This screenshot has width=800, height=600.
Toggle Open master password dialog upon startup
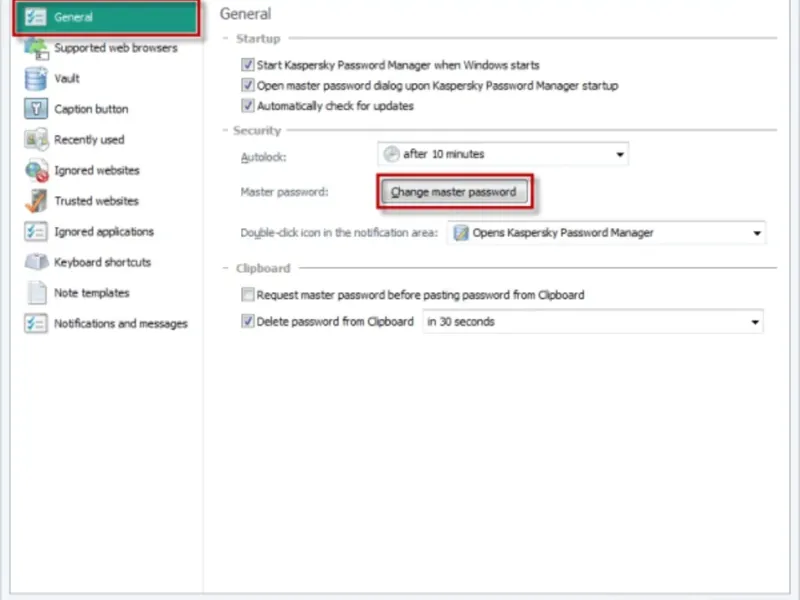(247, 85)
